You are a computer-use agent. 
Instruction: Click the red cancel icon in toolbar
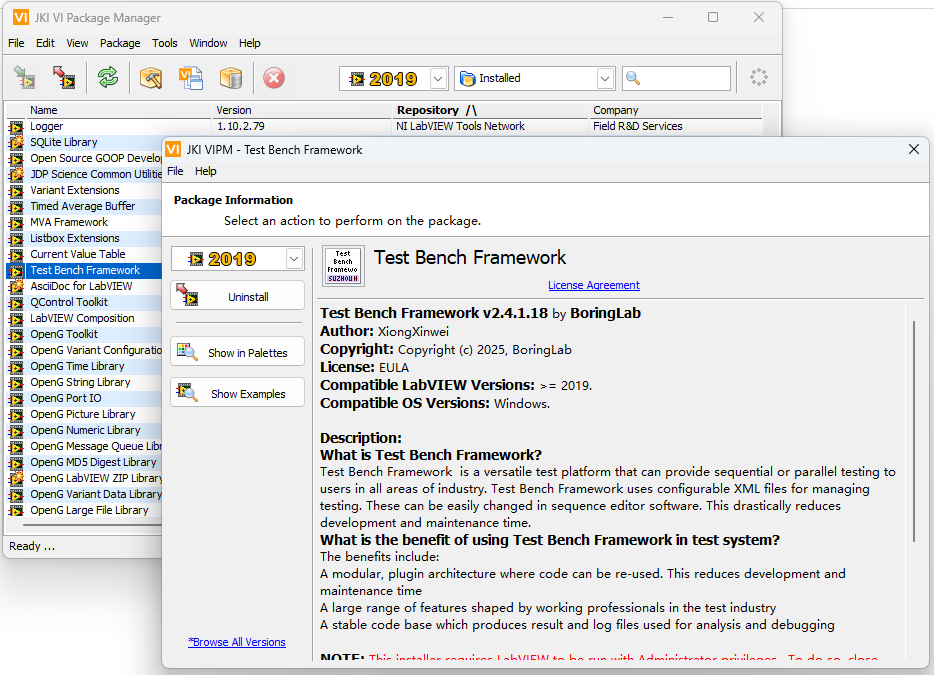point(274,78)
